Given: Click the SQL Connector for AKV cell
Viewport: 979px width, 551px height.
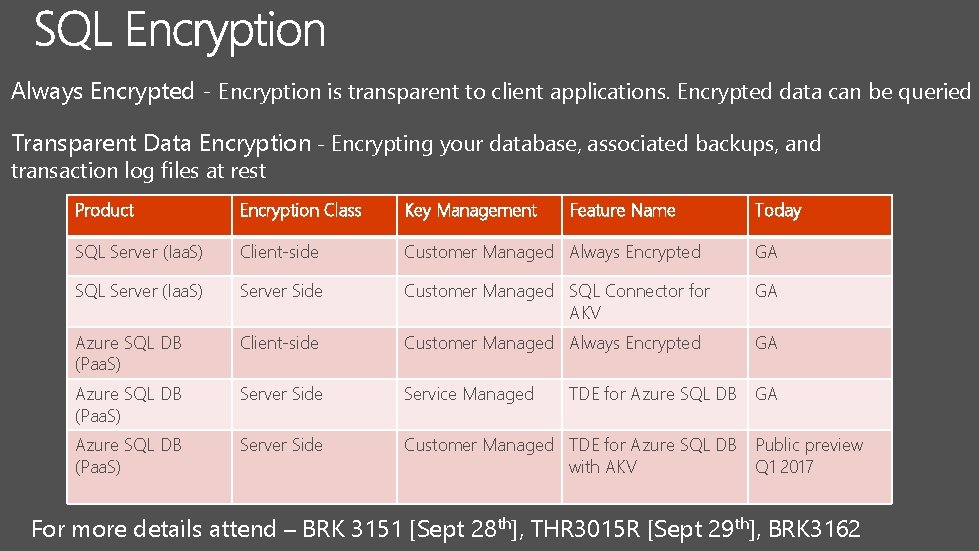Looking at the screenshot, I should [x=655, y=301].
